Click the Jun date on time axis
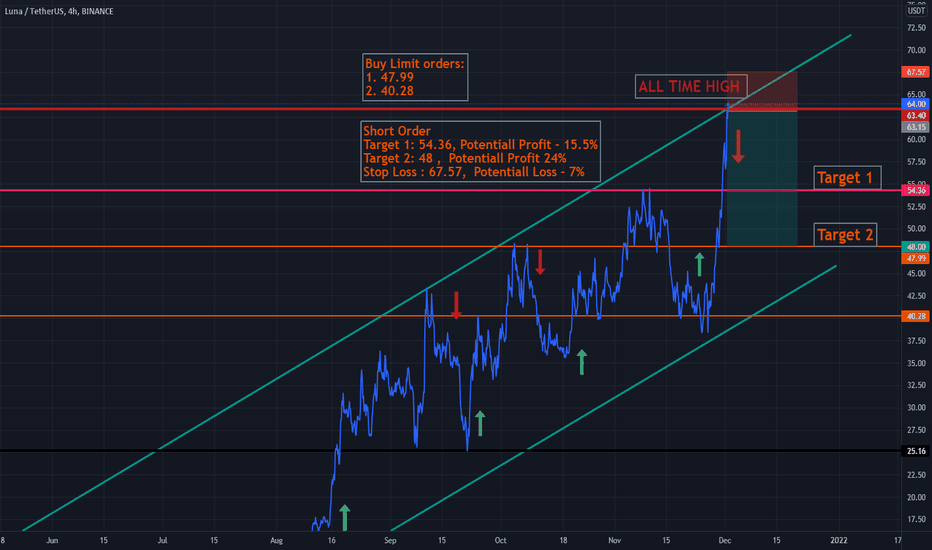 pos(52,540)
